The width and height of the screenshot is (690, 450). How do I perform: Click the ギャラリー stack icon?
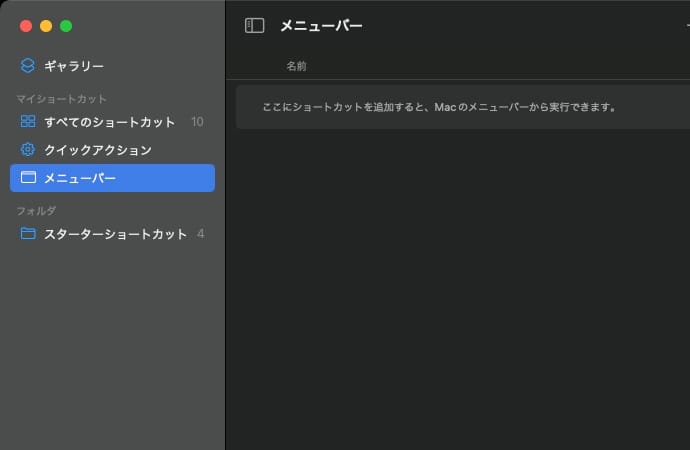point(28,66)
